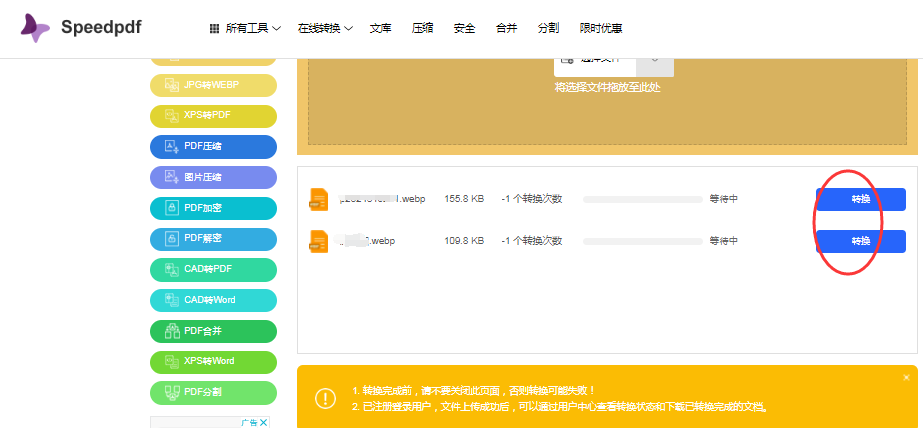Select the CAD转PDF tool button
Screen dimensions: 923x428
coord(213,270)
